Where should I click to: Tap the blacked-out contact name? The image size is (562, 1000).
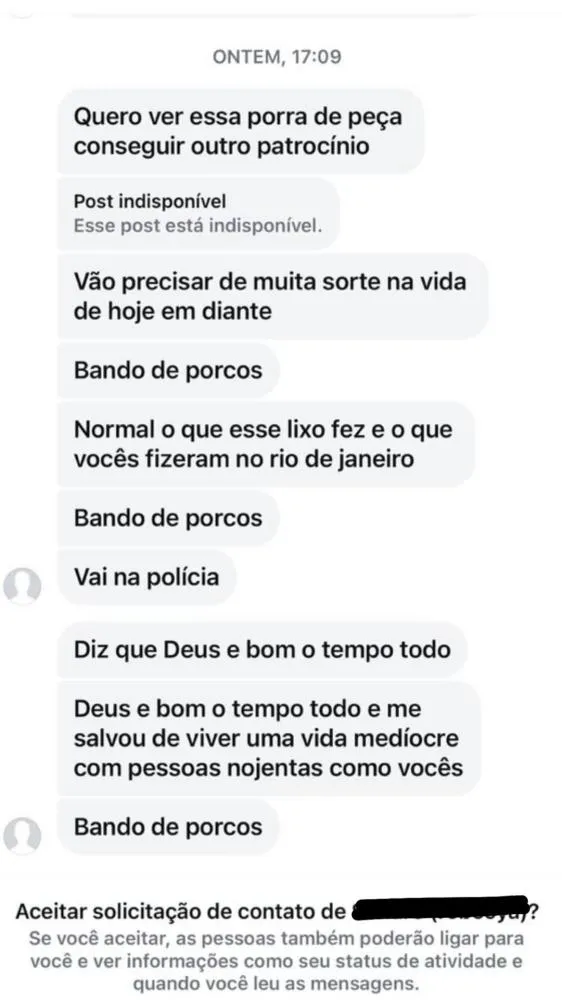pyautogui.click(x=440, y=910)
